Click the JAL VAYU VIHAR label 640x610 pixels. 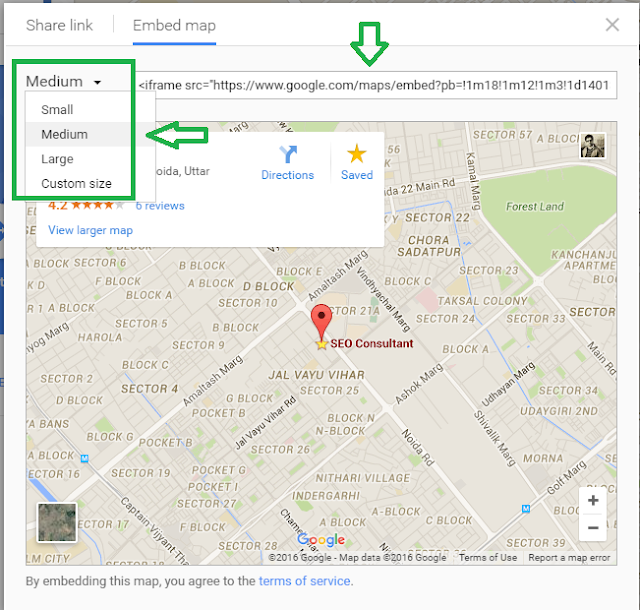tap(316, 375)
